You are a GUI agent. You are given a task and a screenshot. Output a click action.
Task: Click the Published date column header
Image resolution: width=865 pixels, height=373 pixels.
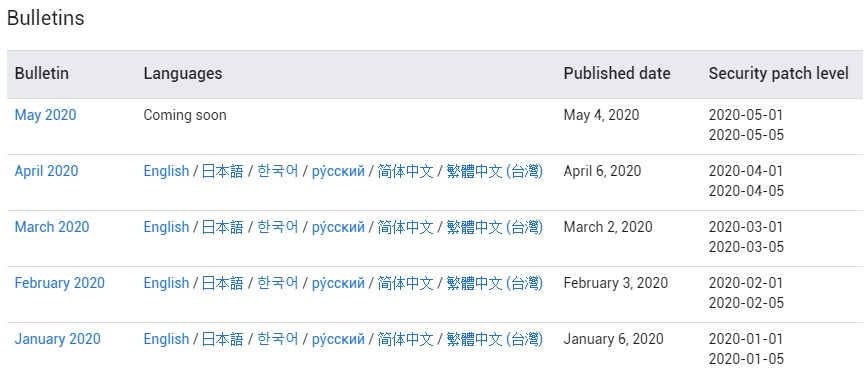[617, 73]
